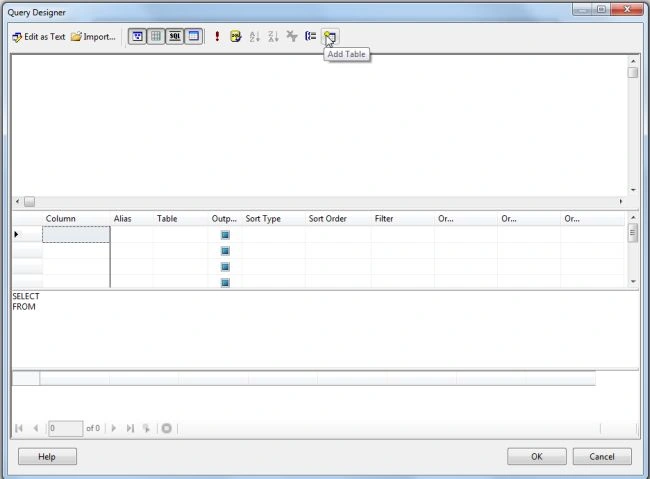Screen dimensions: 650x479
Task: Click criteria grid scroll up arrow
Action: click(x=633, y=217)
